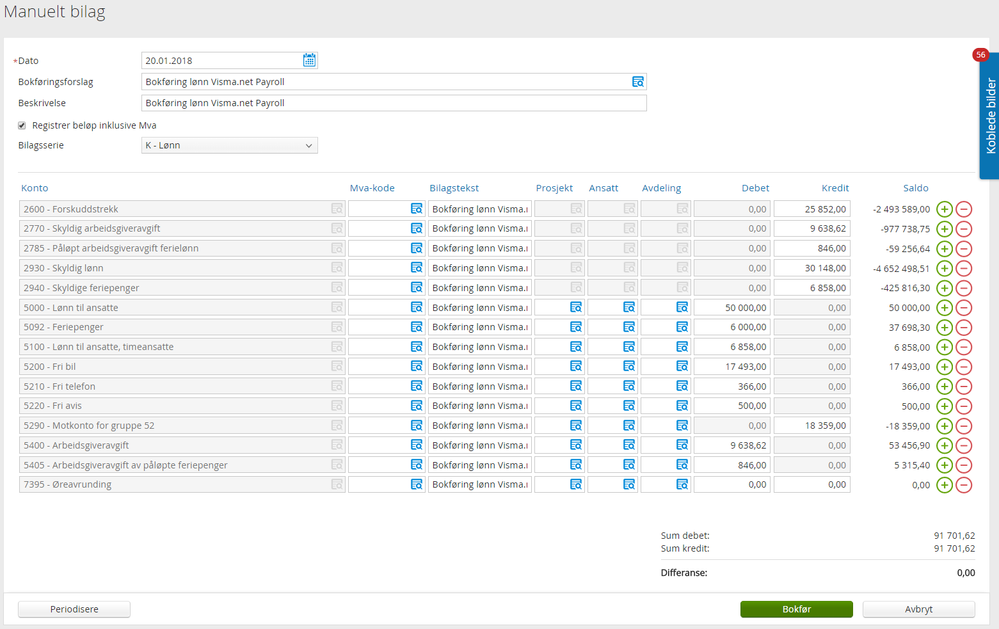Delete the 7395 Øreavrunding row
This screenshot has width=999, height=629.
click(x=964, y=485)
